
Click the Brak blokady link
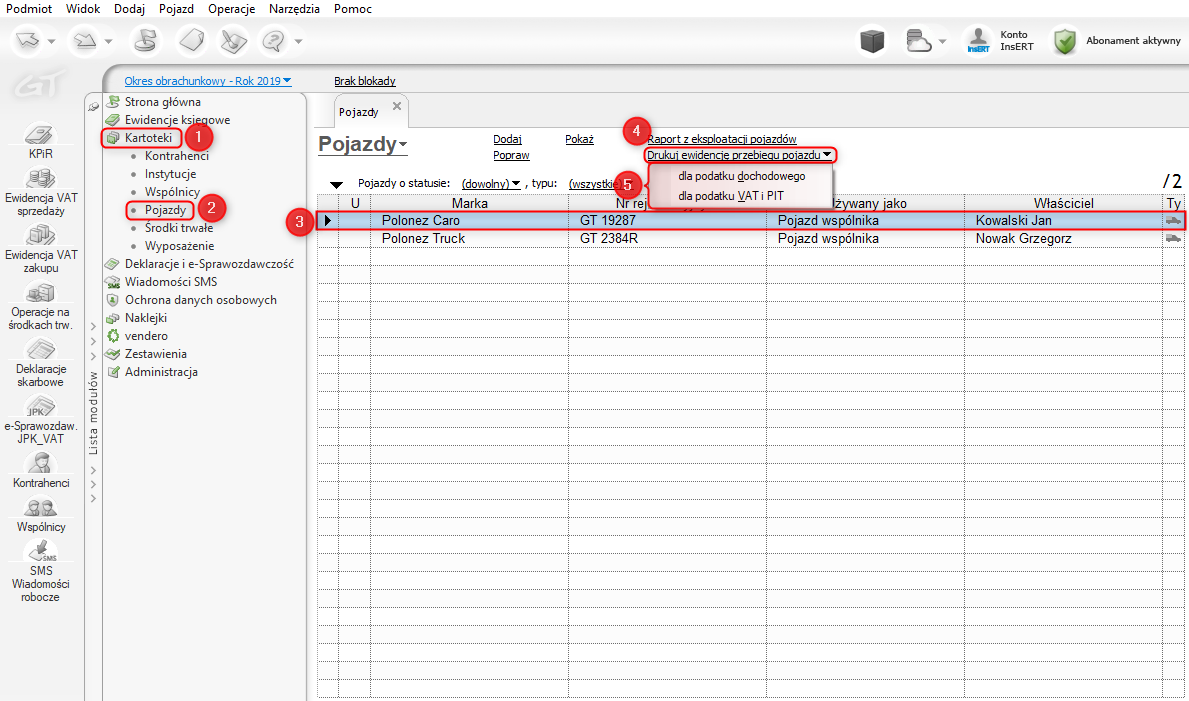[365, 80]
